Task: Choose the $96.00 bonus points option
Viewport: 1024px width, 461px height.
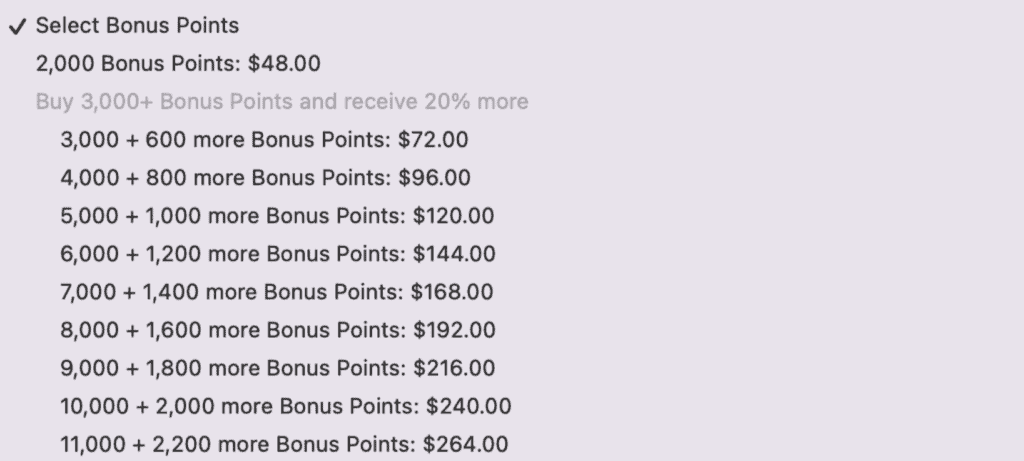Action: pos(435,178)
